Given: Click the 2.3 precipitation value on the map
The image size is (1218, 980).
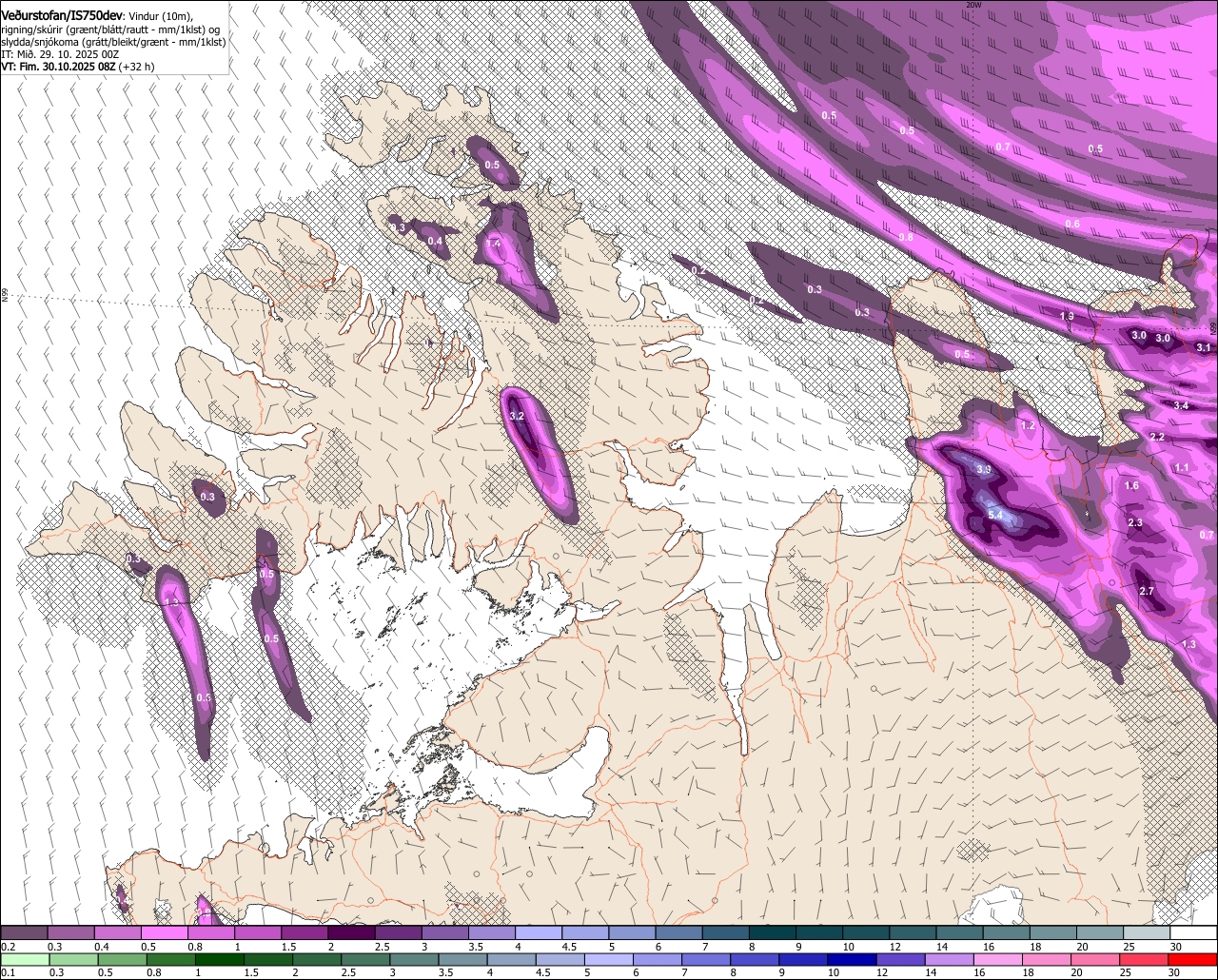Looking at the screenshot, I should coord(1135,523).
